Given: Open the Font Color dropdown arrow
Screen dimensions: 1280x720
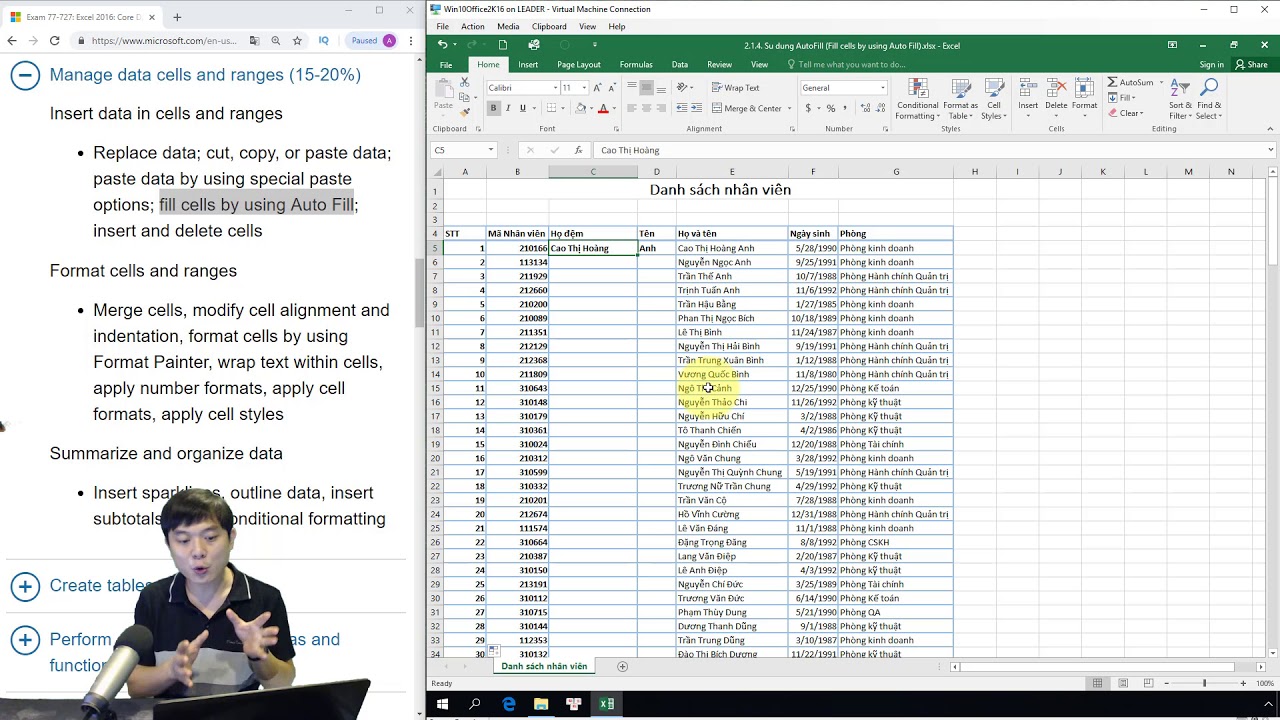Looking at the screenshot, I should tap(614, 108).
